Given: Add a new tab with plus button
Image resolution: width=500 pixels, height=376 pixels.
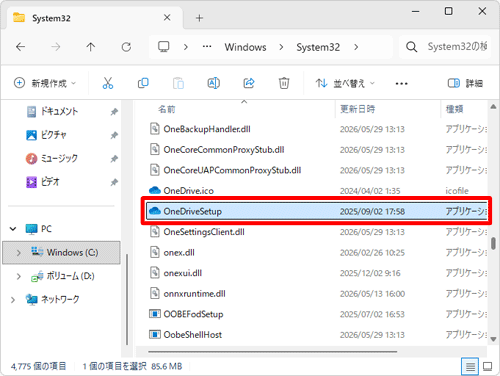Looking at the screenshot, I should pyautogui.click(x=199, y=18).
